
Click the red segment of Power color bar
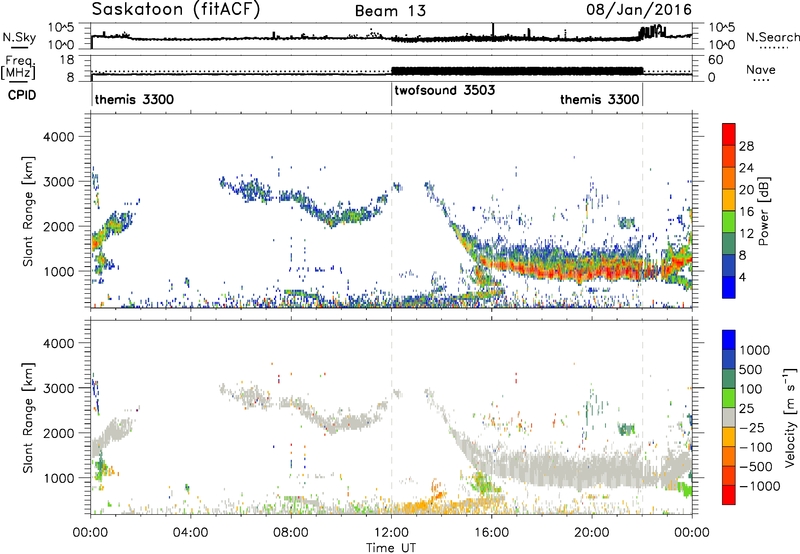[729, 134]
